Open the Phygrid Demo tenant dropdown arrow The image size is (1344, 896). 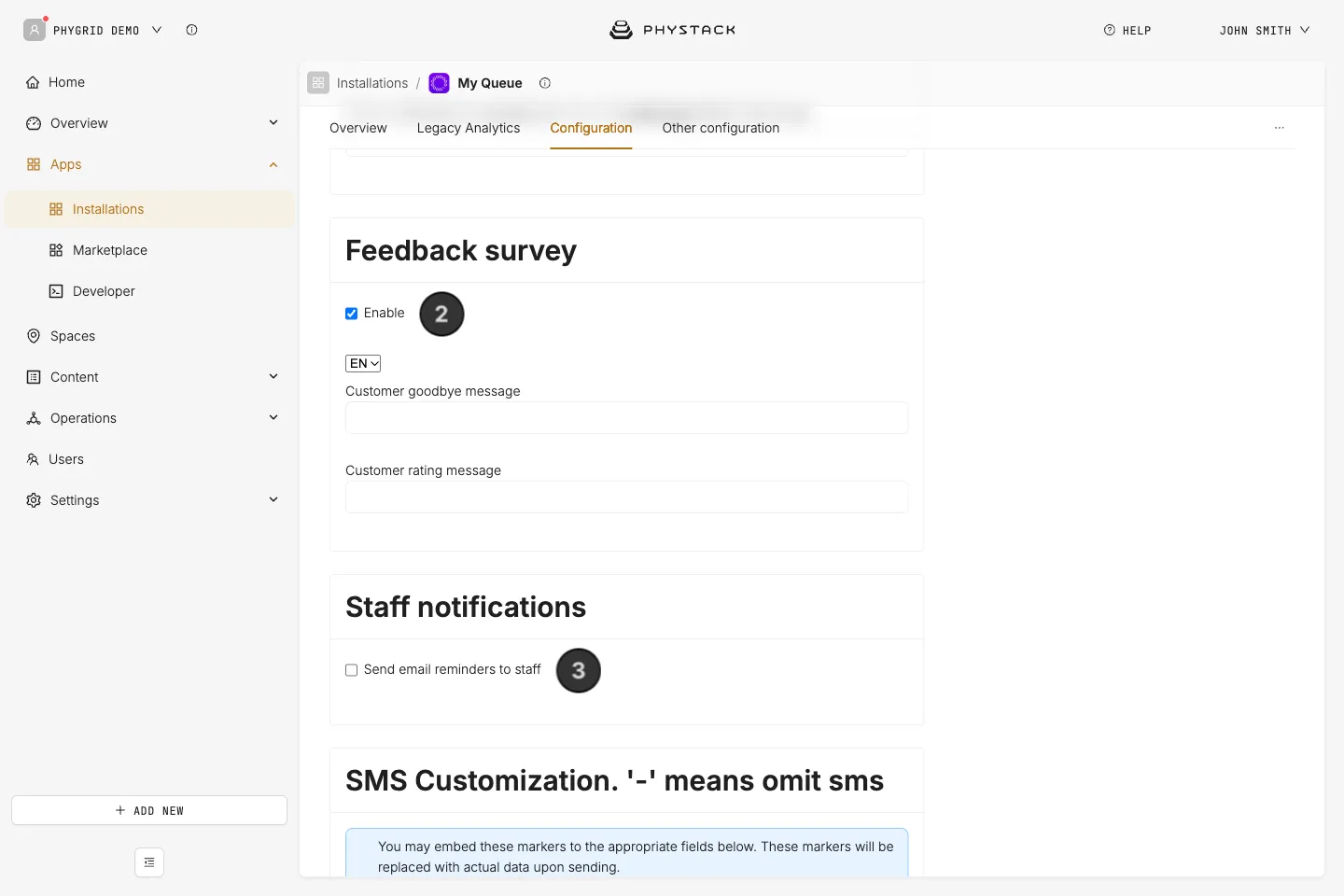pos(157,30)
